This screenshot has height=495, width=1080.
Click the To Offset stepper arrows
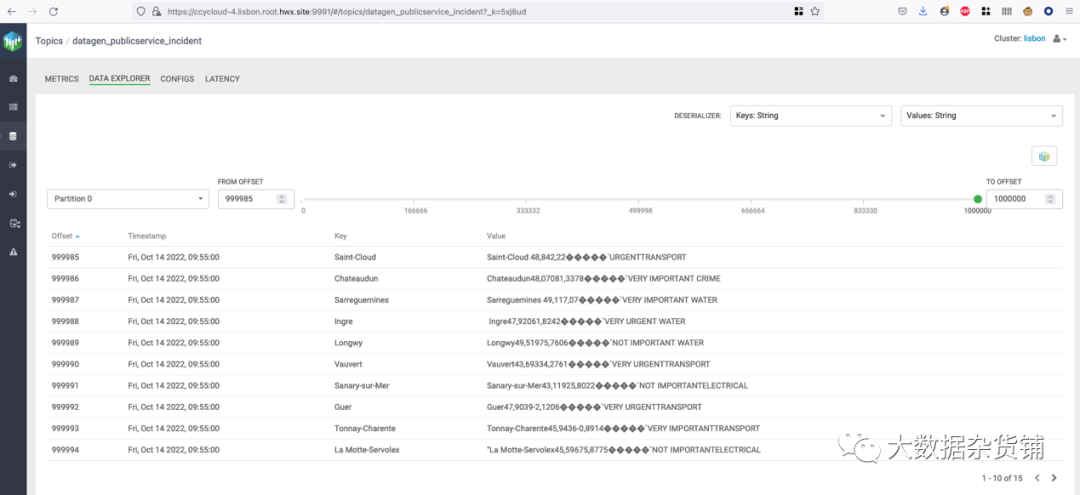1050,199
